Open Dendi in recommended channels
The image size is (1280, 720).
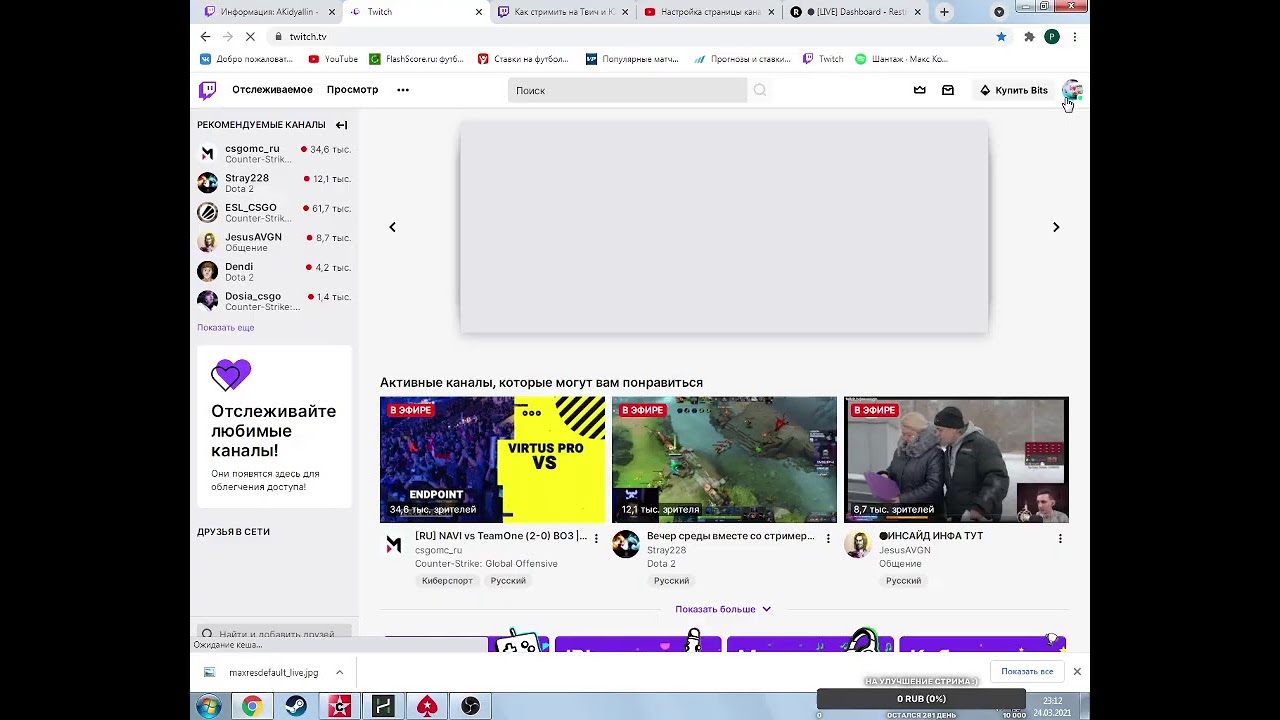pyautogui.click(x=274, y=272)
